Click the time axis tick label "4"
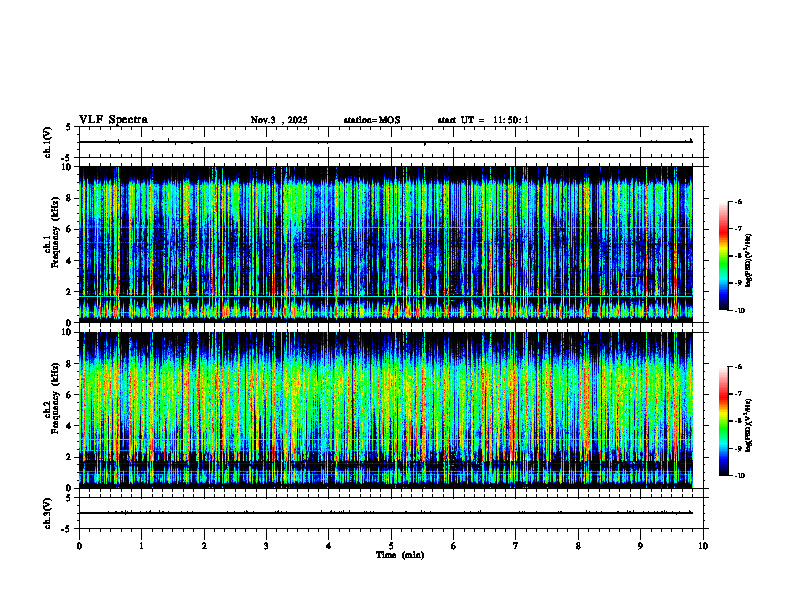The image size is (792, 612). (x=328, y=546)
